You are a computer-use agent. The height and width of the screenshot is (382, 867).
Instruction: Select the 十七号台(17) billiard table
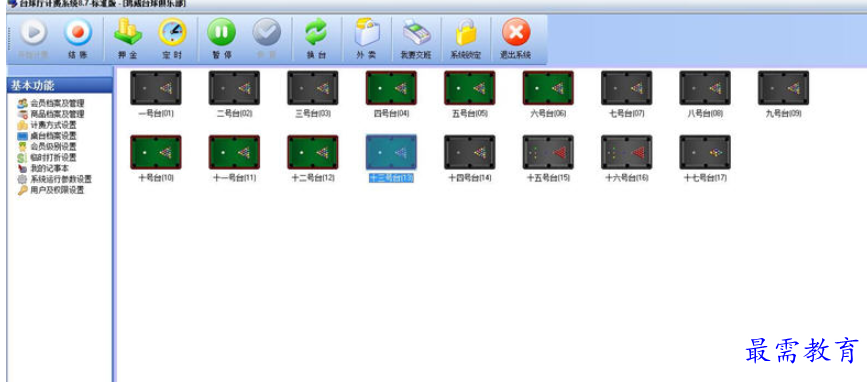705,152
